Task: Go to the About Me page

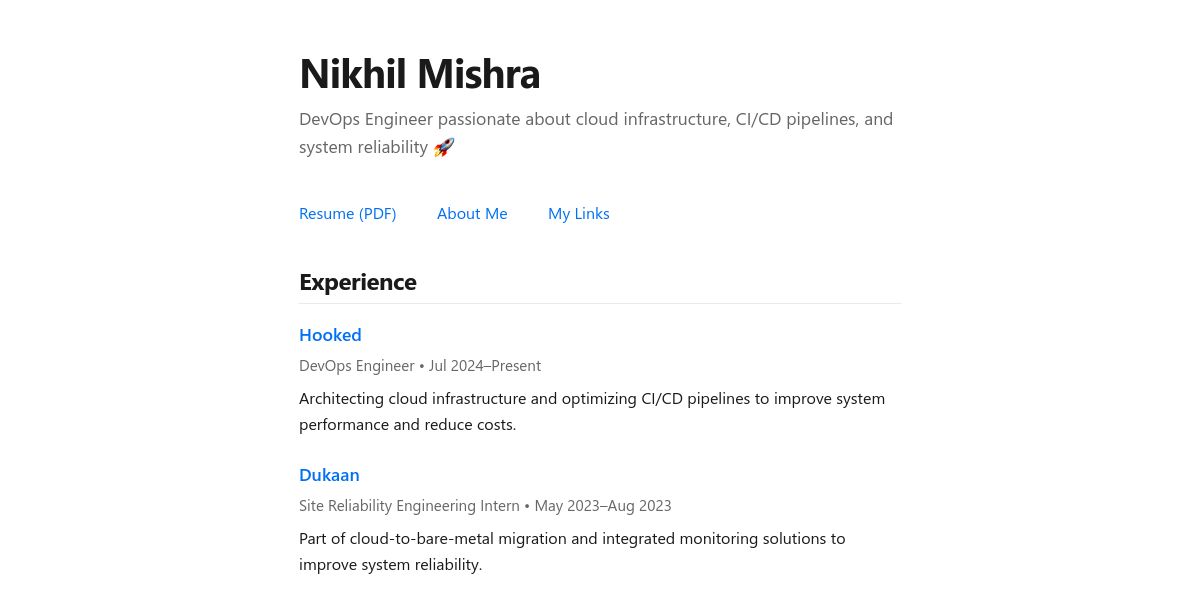Action: (x=472, y=213)
